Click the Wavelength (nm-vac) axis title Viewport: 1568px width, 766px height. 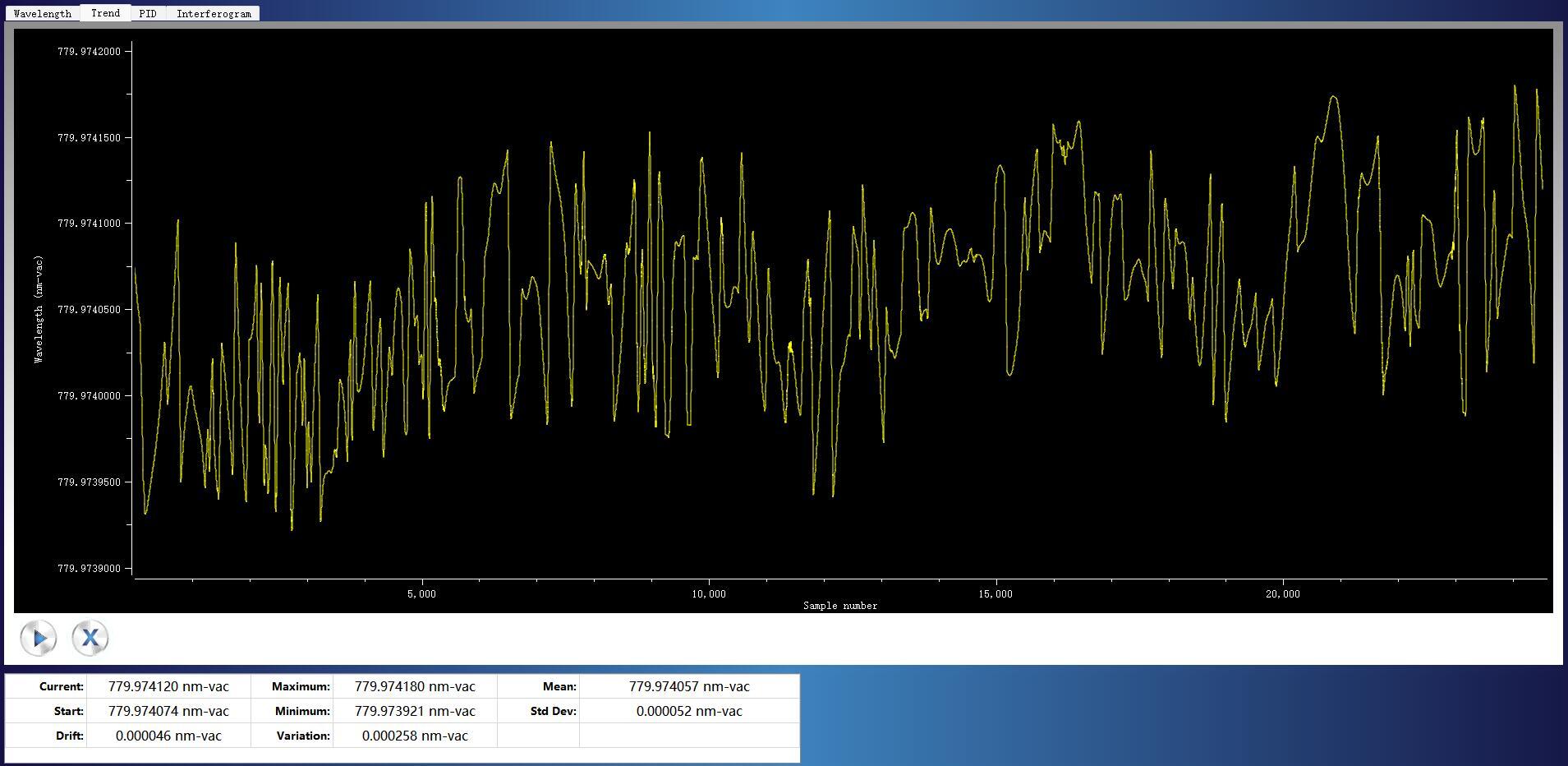tap(39, 309)
